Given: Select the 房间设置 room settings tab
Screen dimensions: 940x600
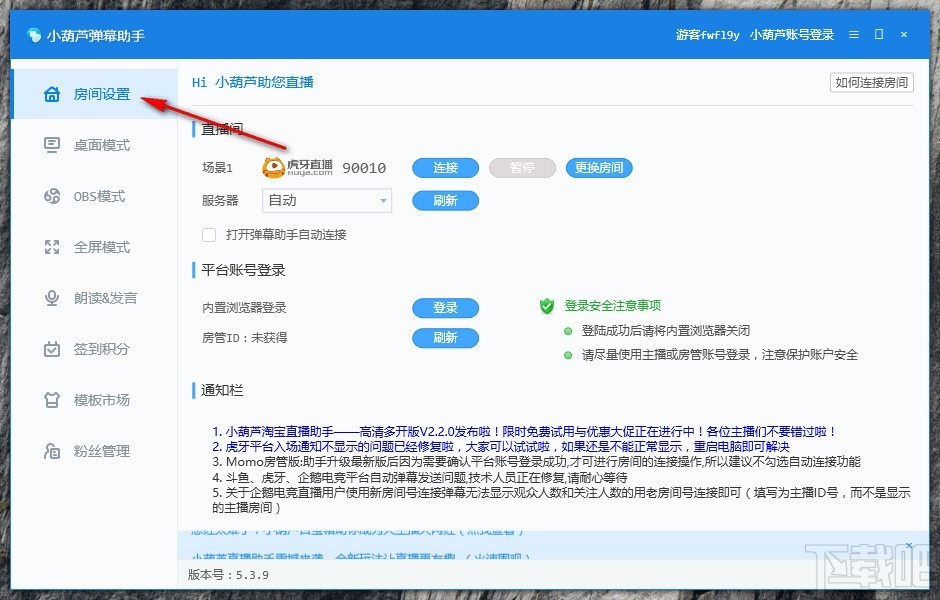Looking at the screenshot, I should point(96,92).
